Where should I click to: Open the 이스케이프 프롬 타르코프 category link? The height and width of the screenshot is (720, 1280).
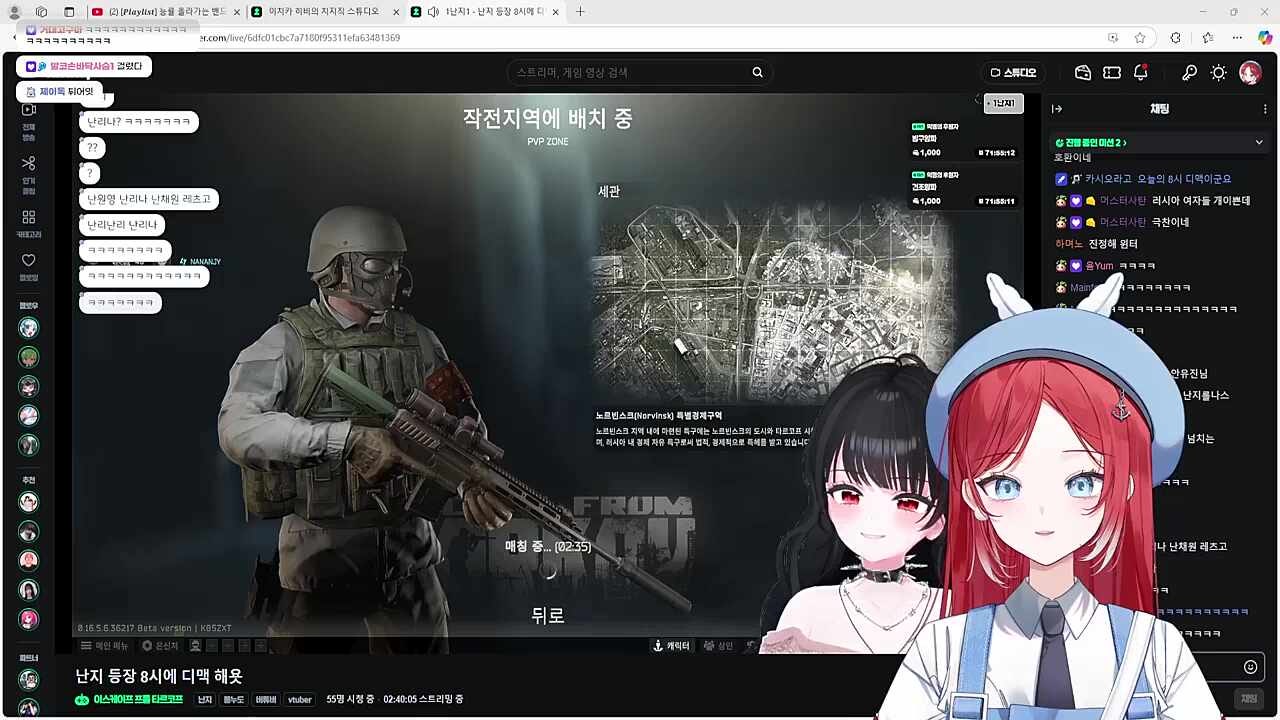(129, 700)
